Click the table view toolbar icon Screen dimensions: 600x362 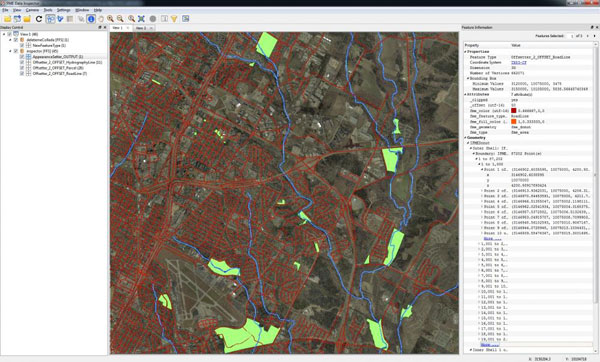[70, 19]
